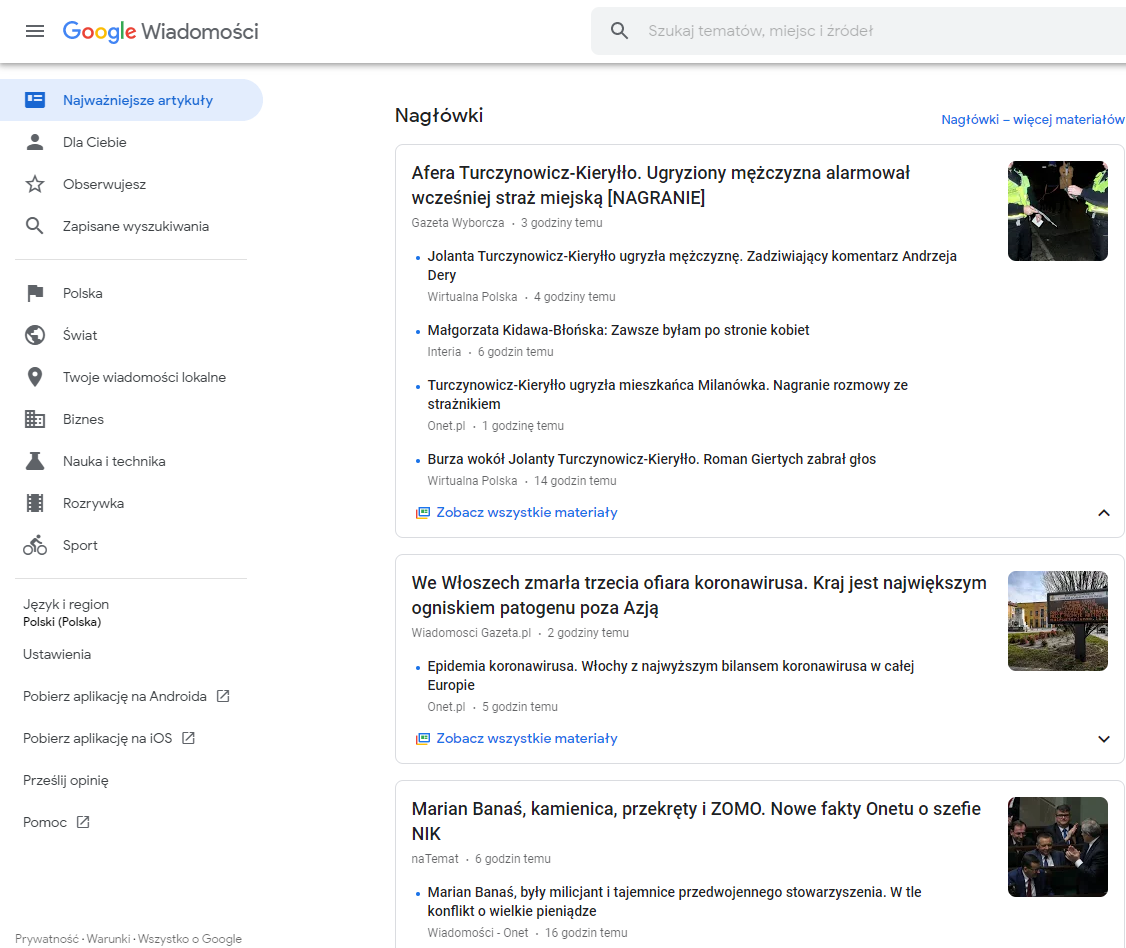Click the Świat globe icon
Image resolution: width=1126 pixels, height=948 pixels.
tap(34, 335)
